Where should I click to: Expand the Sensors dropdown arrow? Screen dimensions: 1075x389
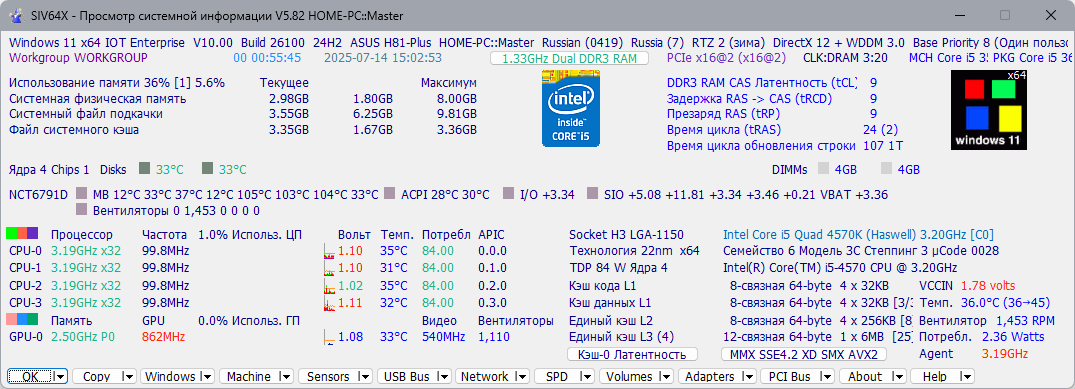(x=365, y=376)
